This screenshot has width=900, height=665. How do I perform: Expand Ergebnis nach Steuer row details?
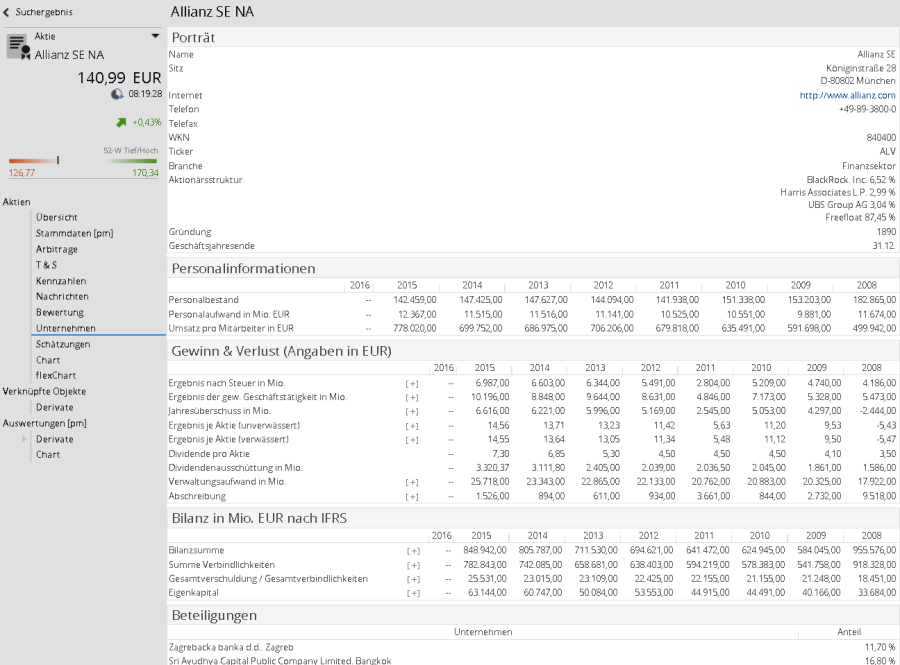click(411, 383)
